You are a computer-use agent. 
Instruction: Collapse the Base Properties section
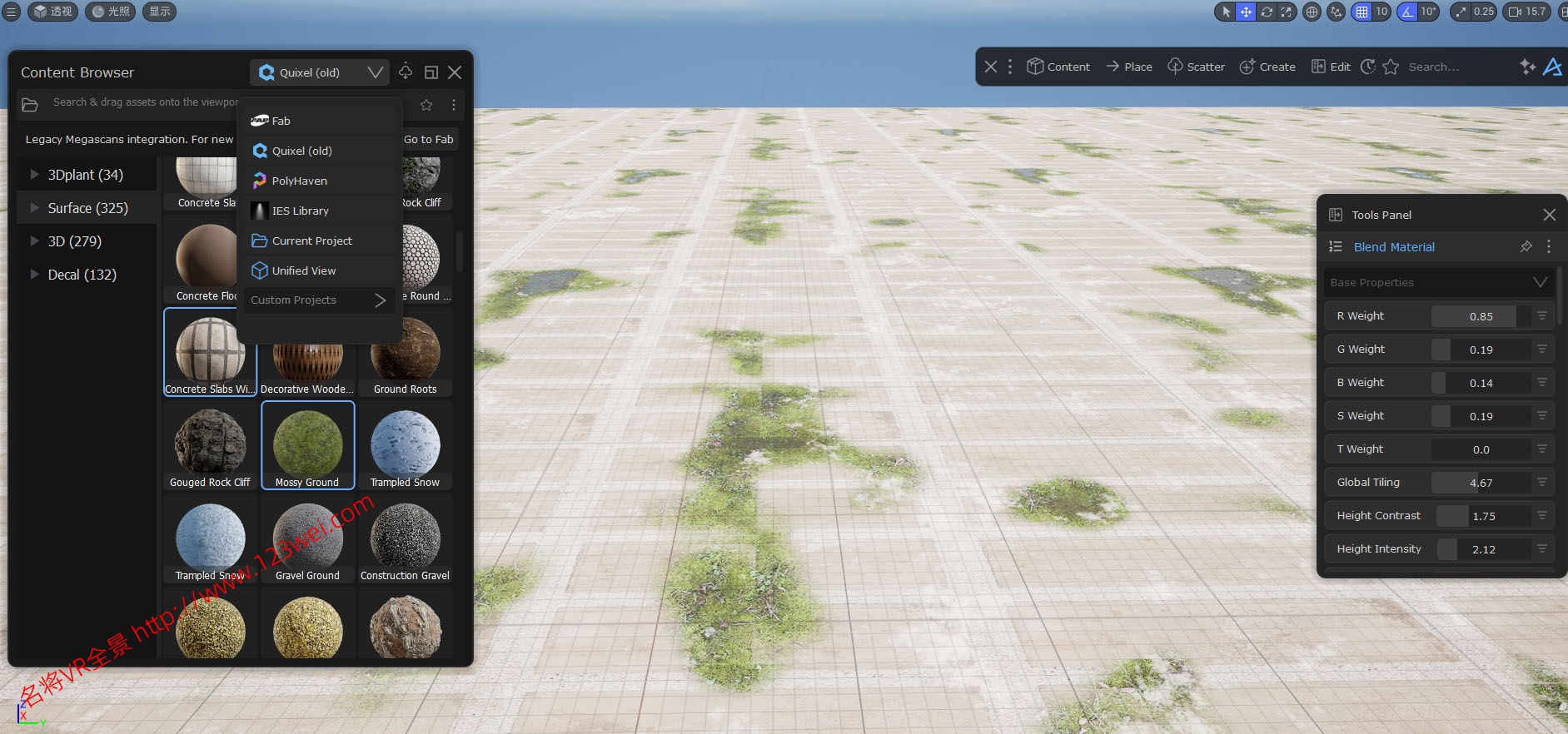pyautogui.click(x=1540, y=282)
